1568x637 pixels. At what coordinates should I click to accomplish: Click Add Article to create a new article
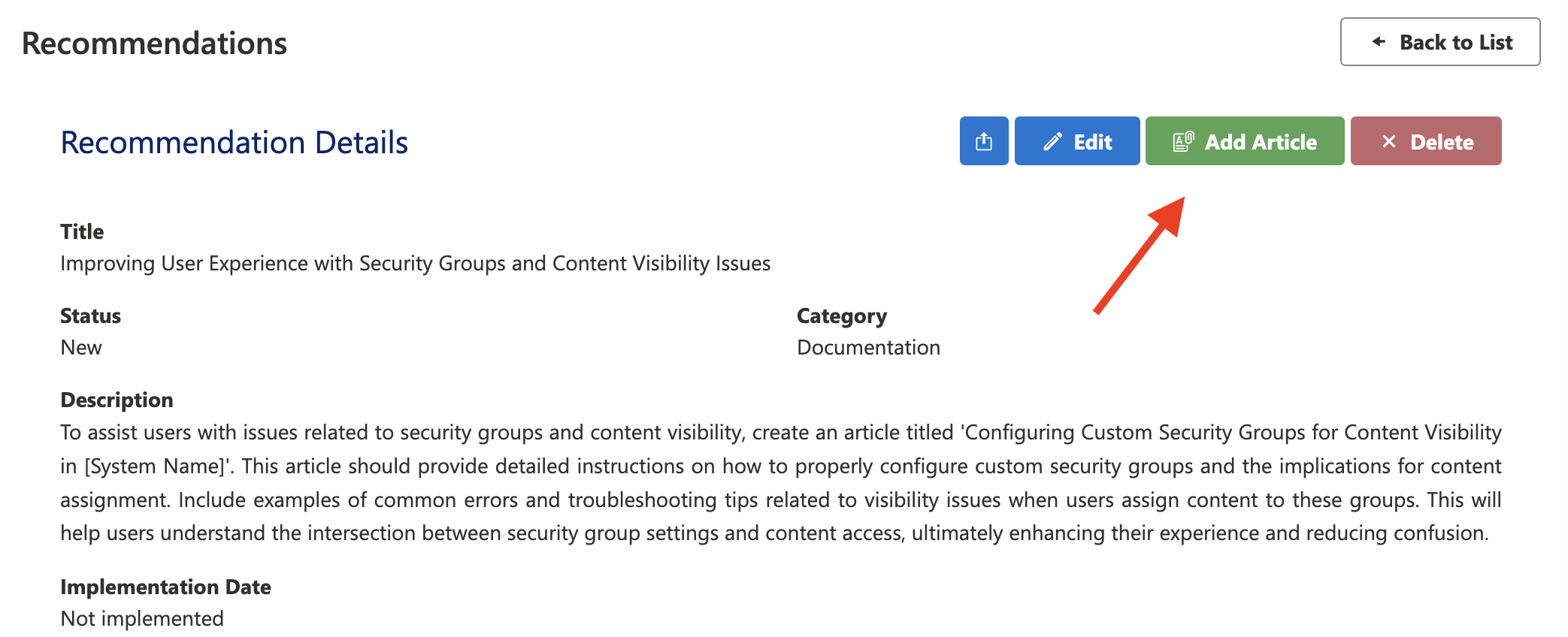1244,140
